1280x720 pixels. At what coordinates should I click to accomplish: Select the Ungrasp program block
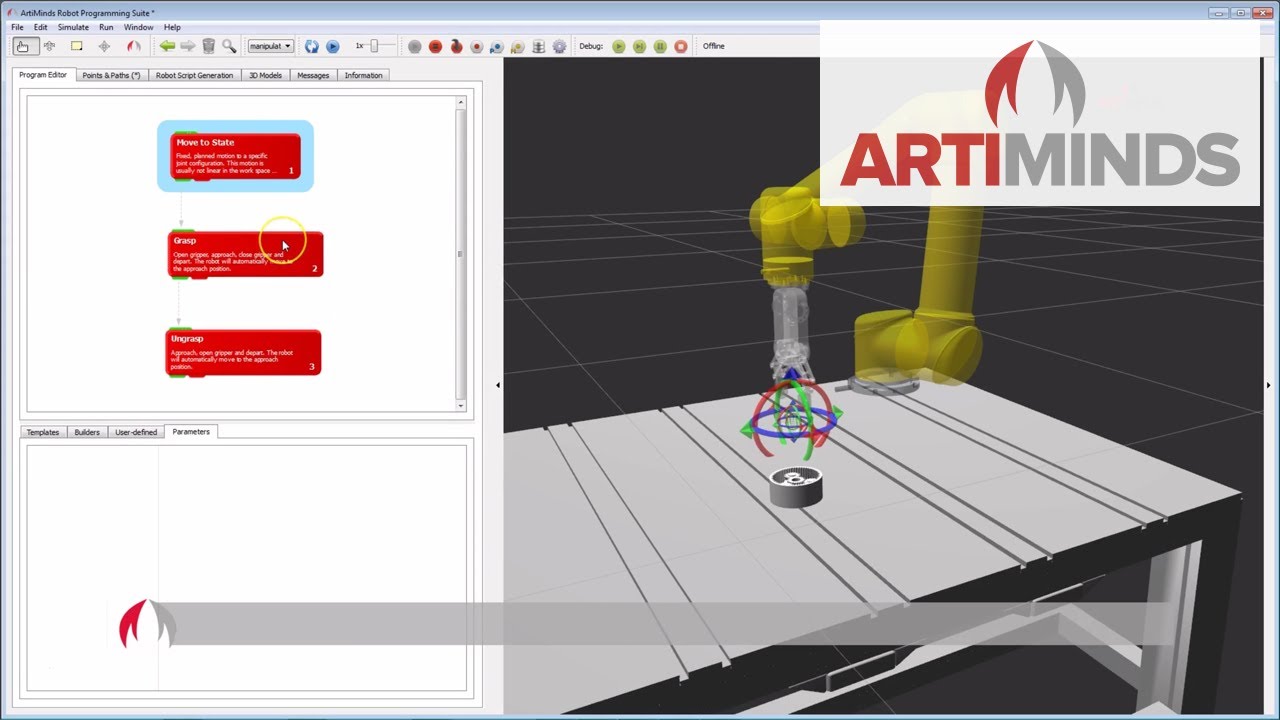click(x=243, y=352)
